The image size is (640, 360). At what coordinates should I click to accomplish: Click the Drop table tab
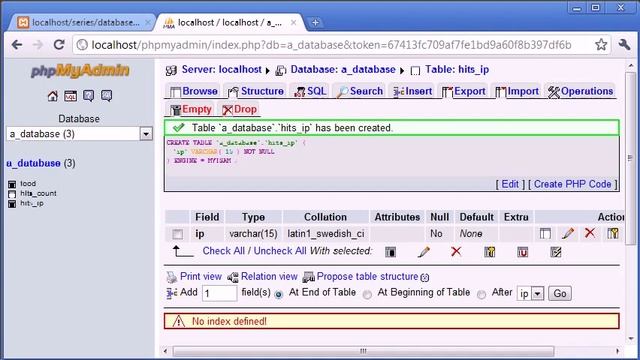click(x=239, y=109)
